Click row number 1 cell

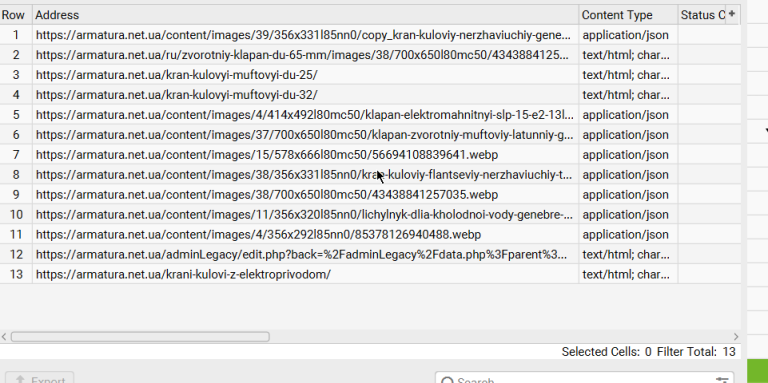16,35
